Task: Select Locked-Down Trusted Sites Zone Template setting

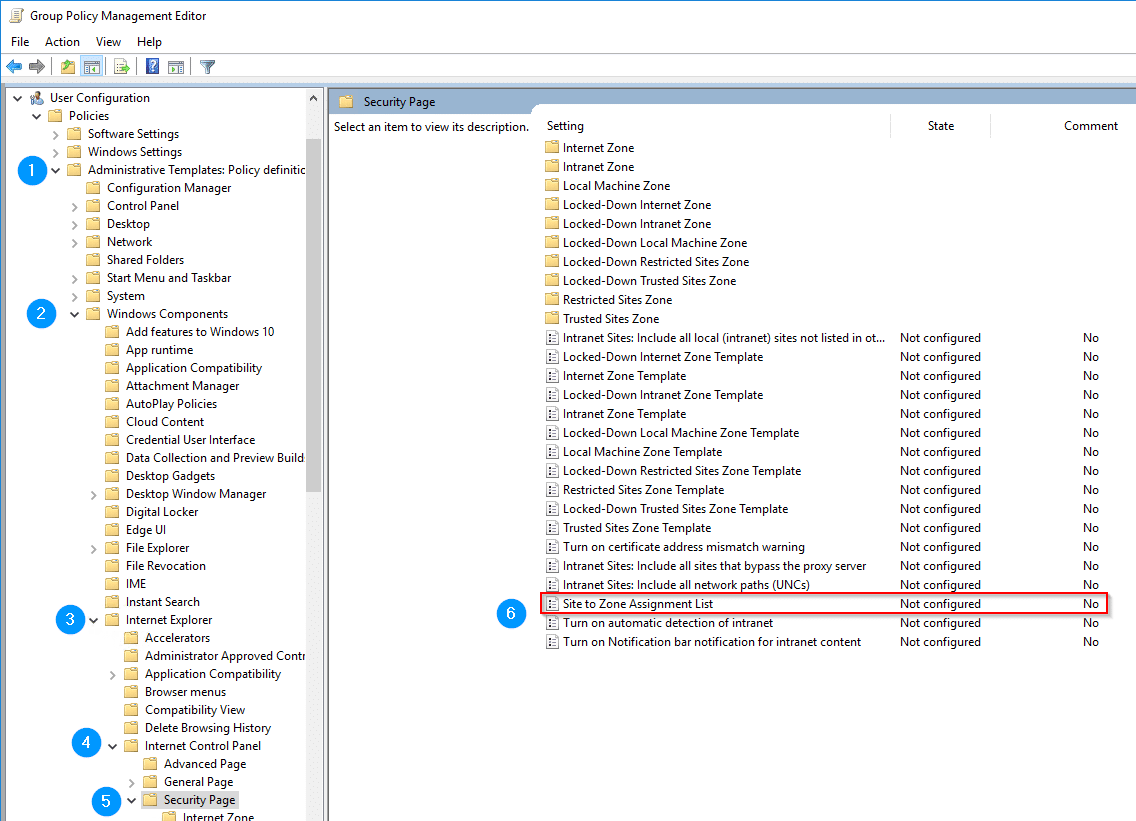Action: [x=675, y=509]
